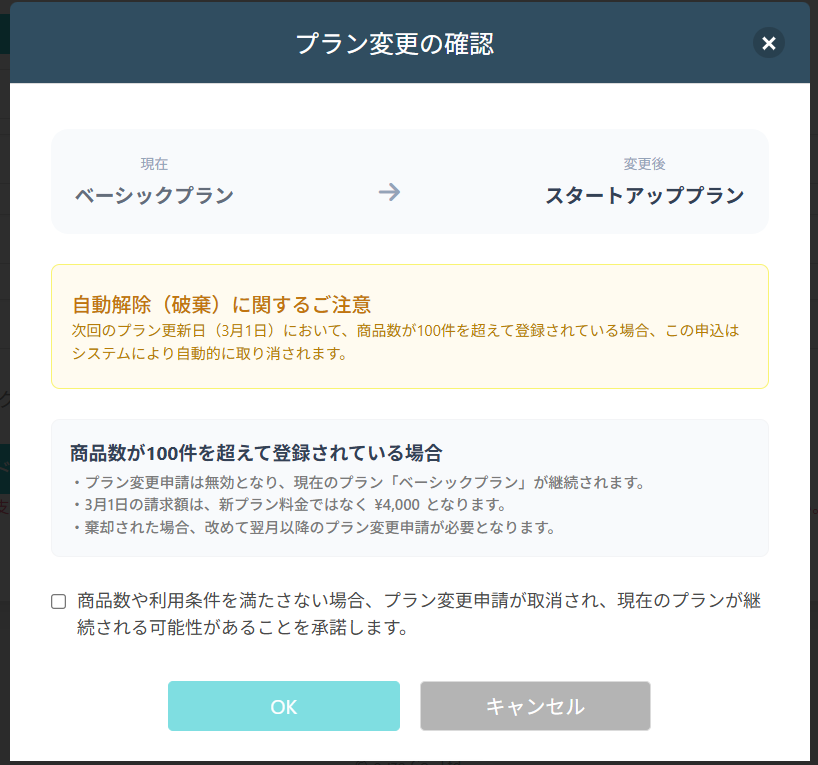This screenshot has width=818, height=765.
Task: Click the bullet saying プラン変更申請は無効となり
Action: (x=358, y=483)
